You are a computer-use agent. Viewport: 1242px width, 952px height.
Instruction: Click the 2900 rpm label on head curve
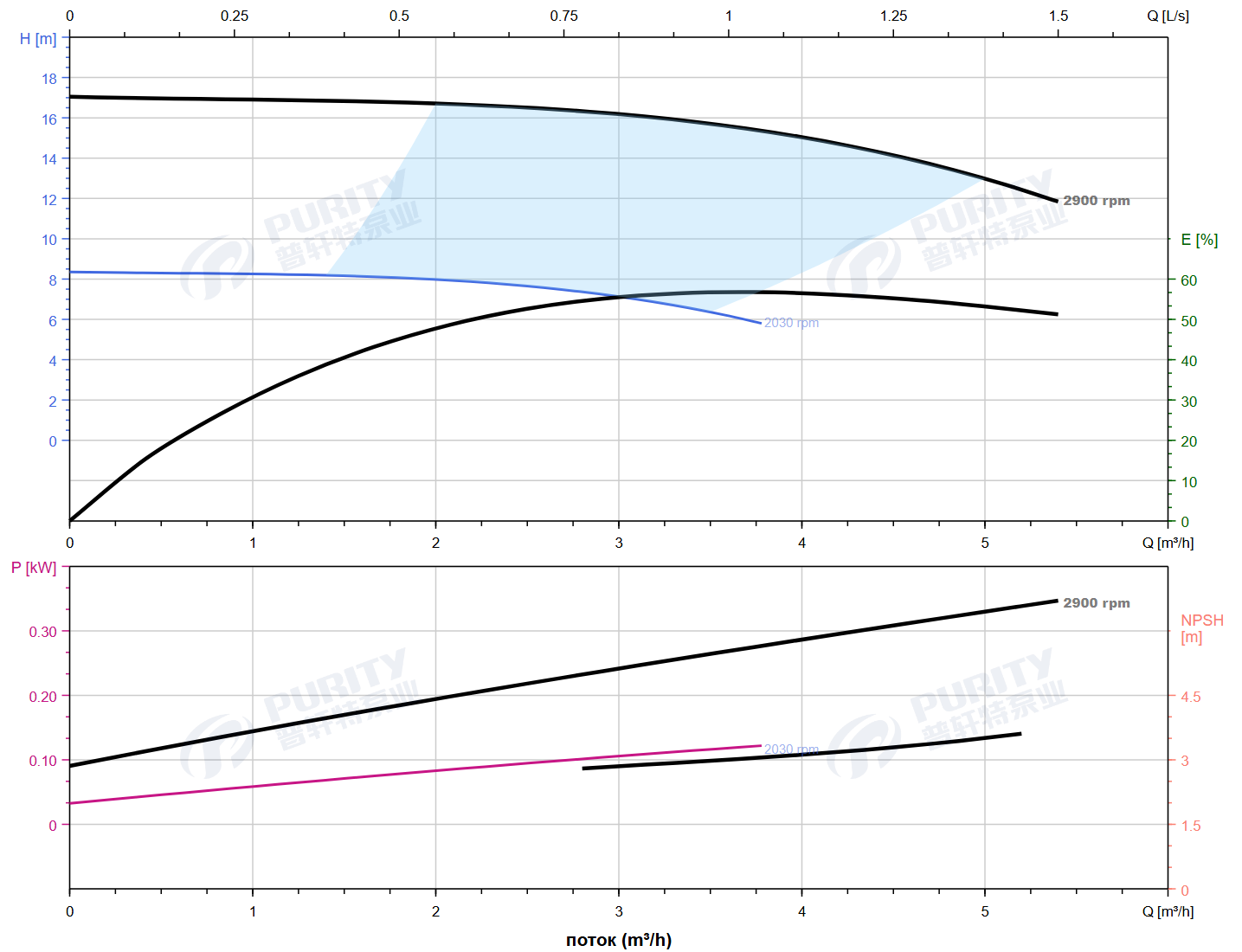(x=1096, y=201)
